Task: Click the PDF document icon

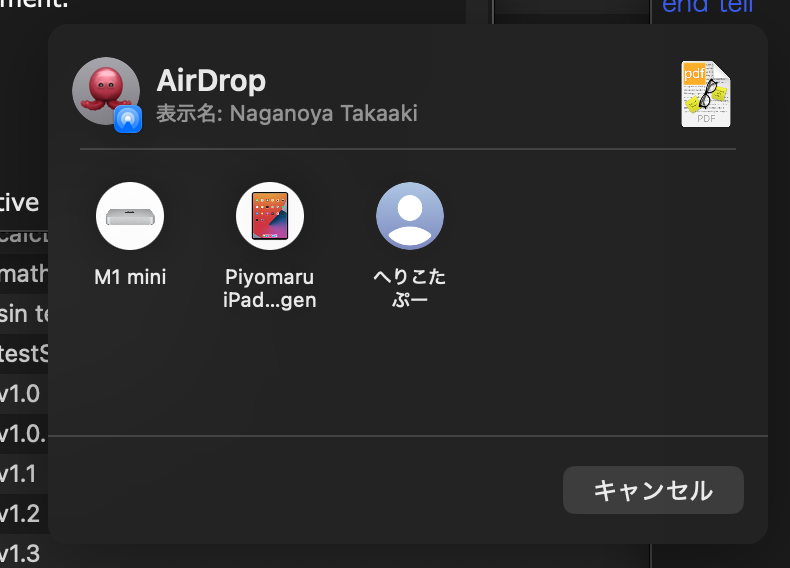Action: coord(706,95)
